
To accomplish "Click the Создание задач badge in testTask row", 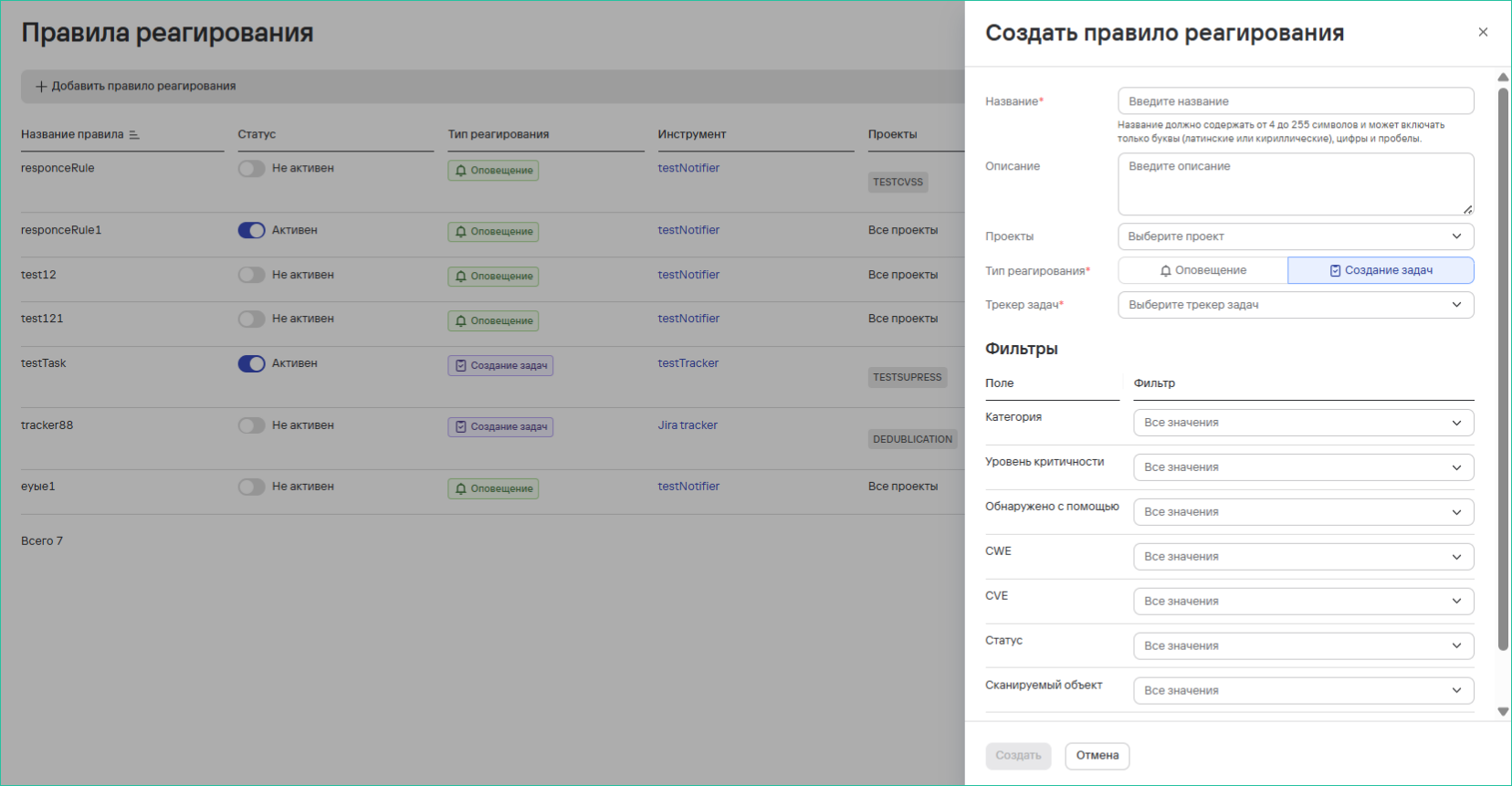I will (500, 366).
